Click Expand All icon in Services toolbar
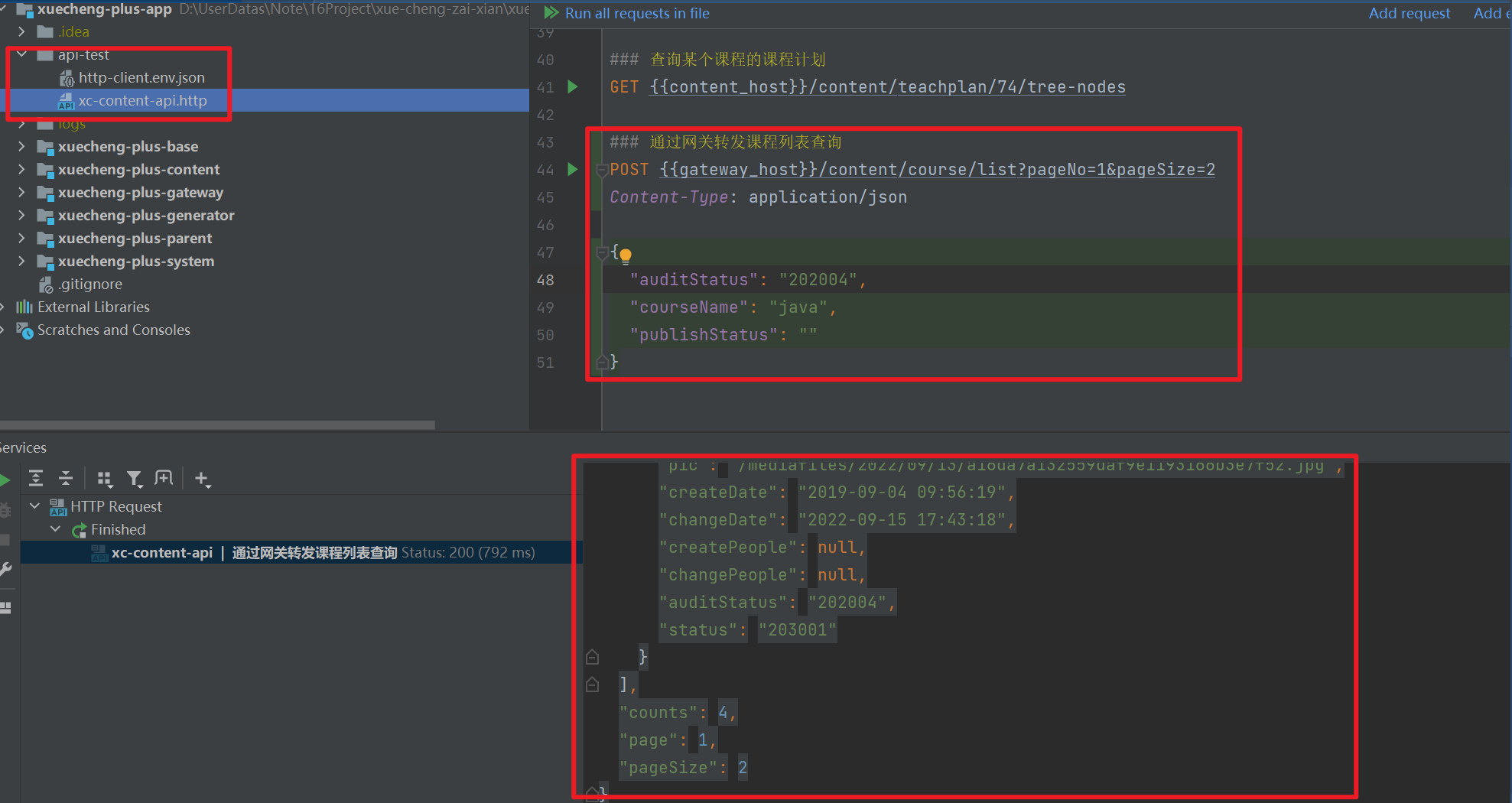This screenshot has width=1512, height=803. click(x=36, y=479)
